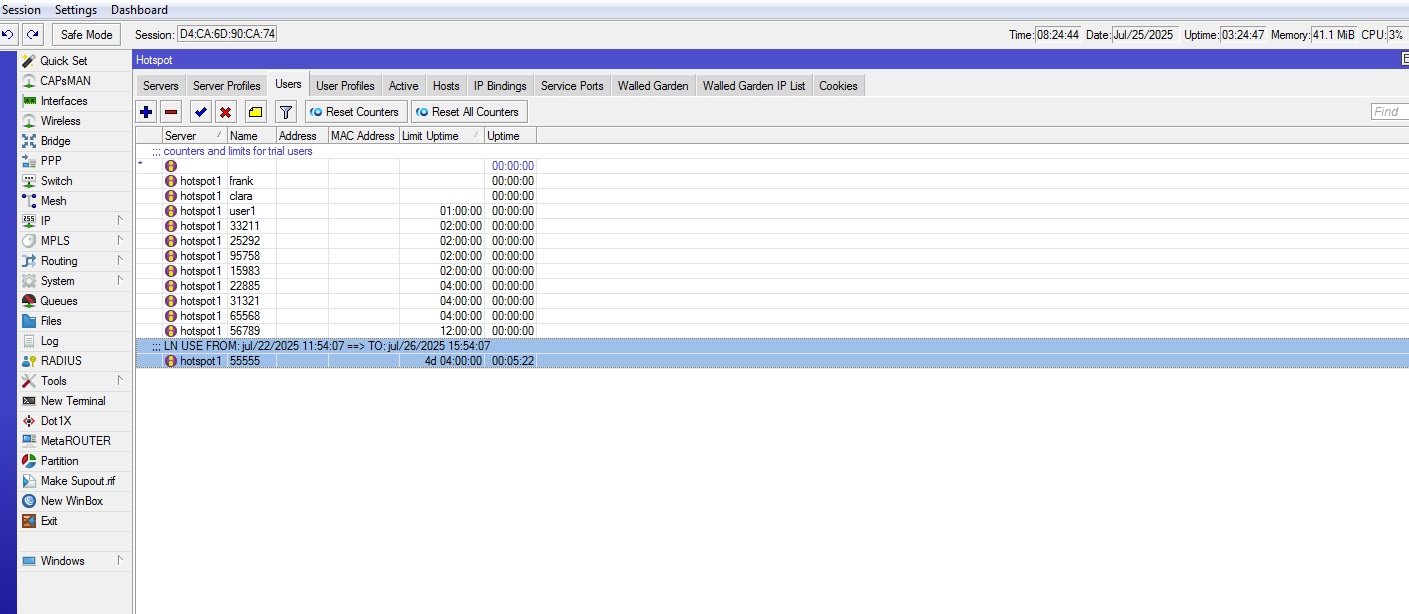Expand the System submenu
This screenshot has width=1409, height=614.
(75, 281)
